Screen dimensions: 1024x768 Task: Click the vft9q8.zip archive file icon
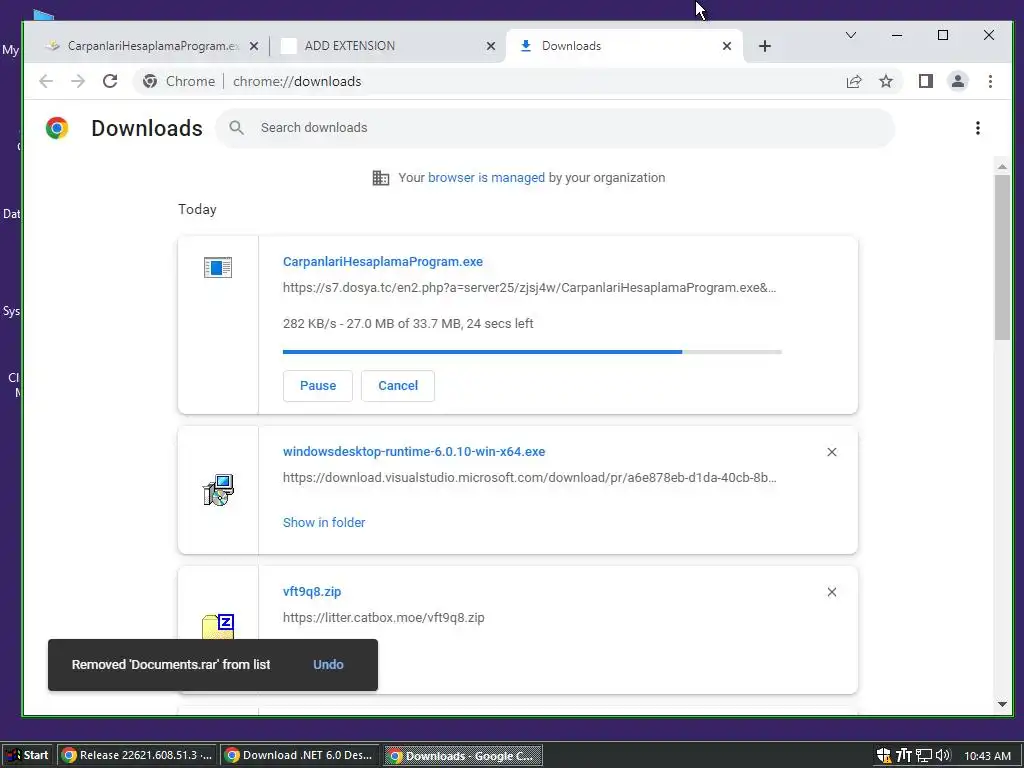(217, 627)
